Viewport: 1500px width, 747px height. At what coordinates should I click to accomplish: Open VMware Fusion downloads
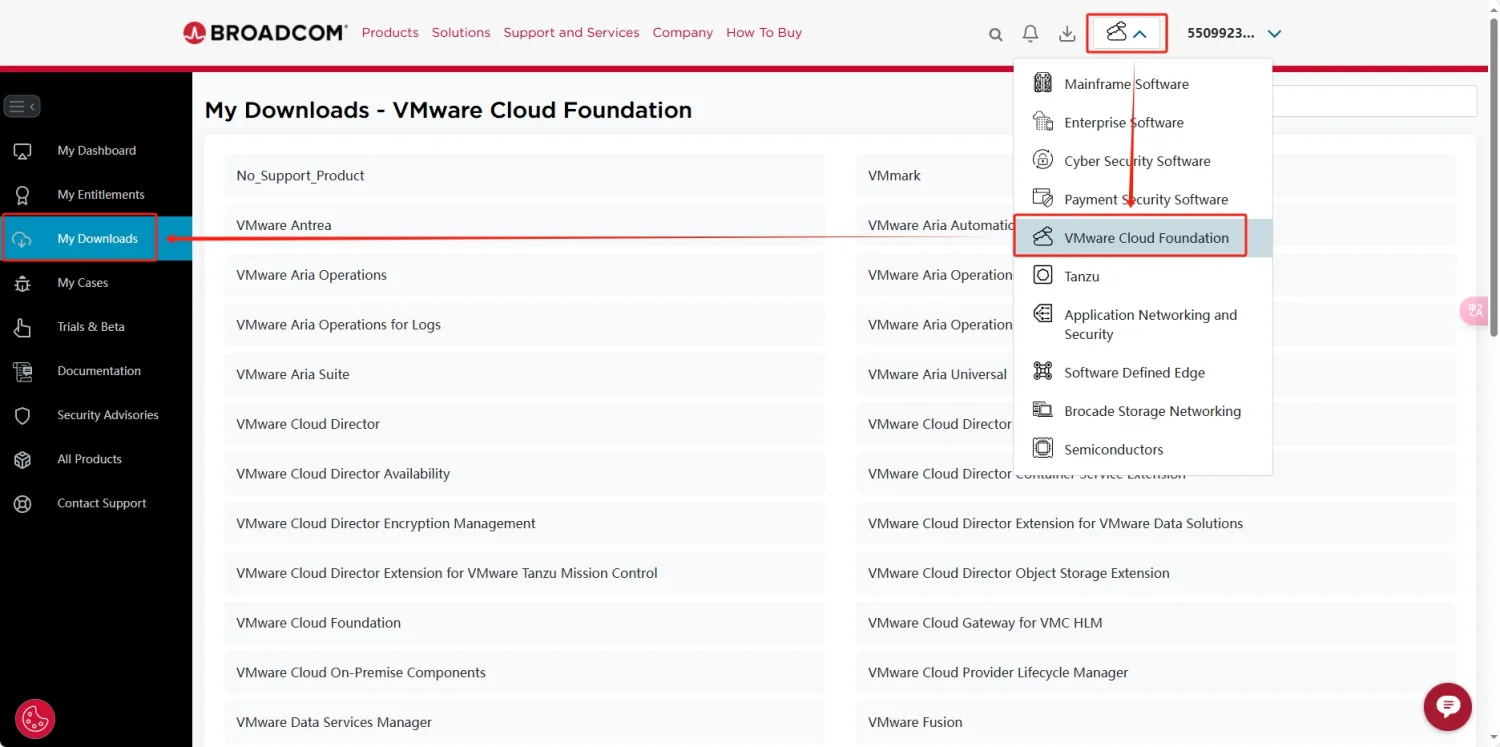1156,722
